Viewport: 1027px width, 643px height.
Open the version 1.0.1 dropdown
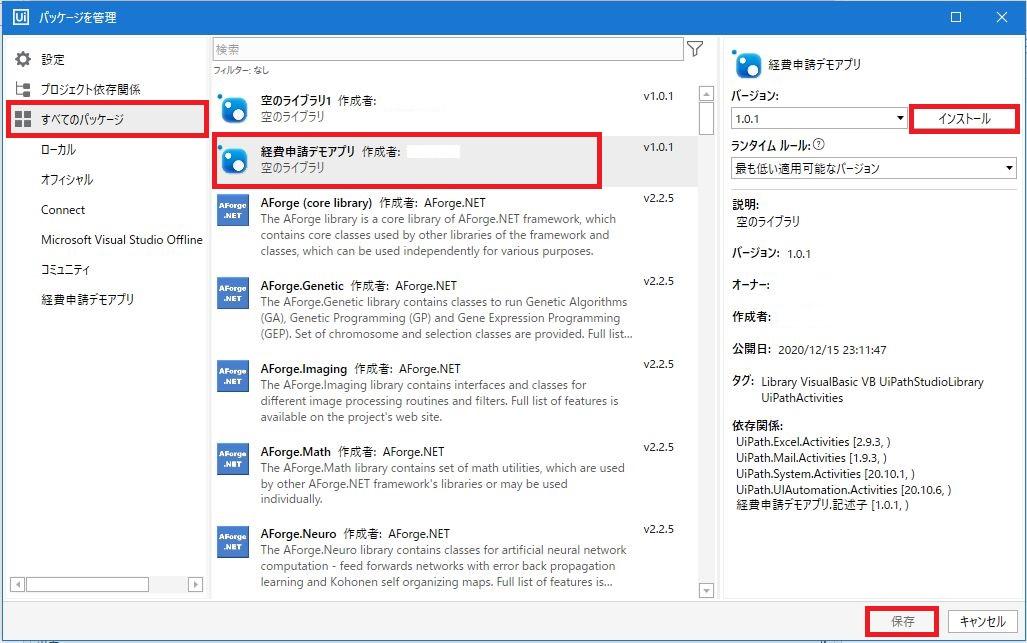(x=819, y=119)
